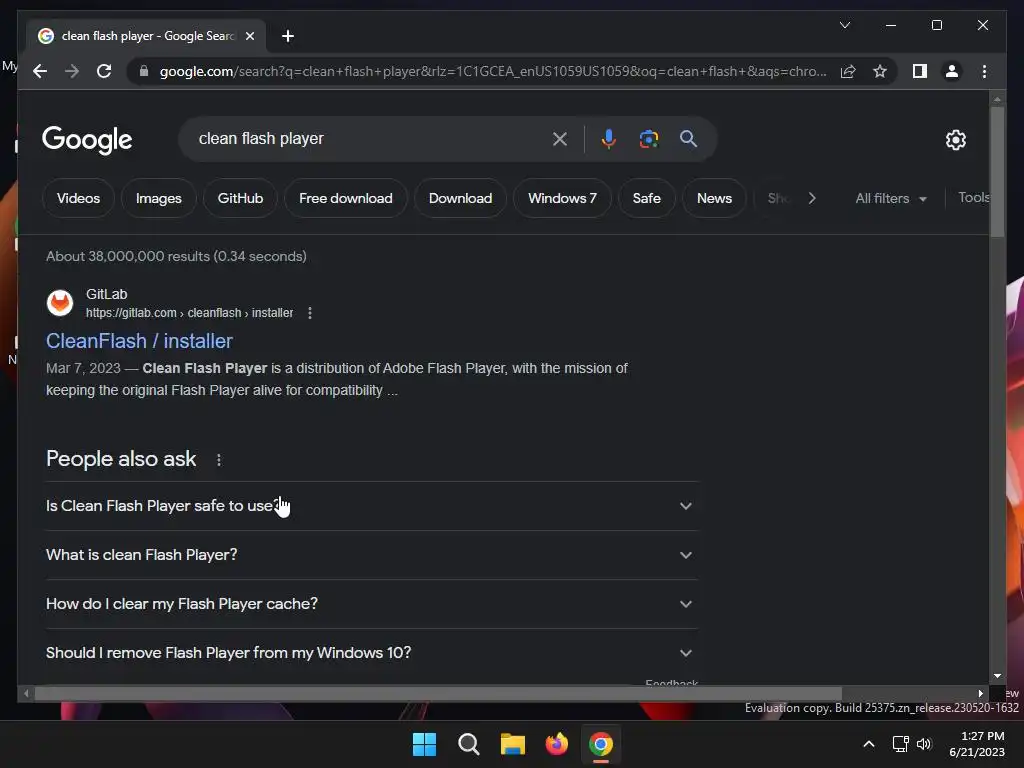This screenshot has width=1024, height=768.
Task: Open taskbar Search
Action: 469,744
